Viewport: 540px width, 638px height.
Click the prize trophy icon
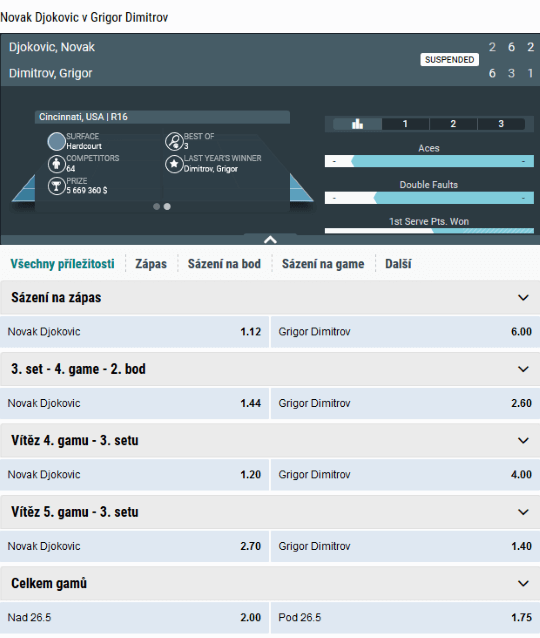point(57,186)
